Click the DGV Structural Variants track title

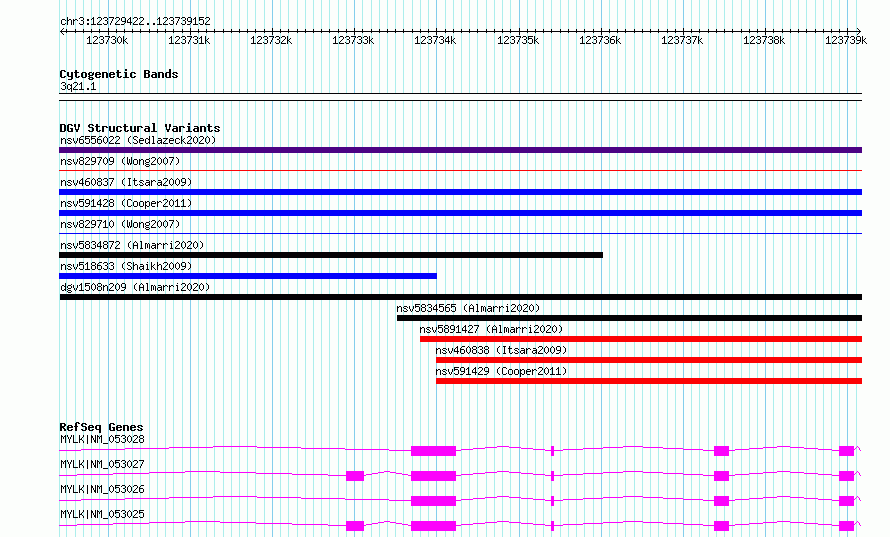click(x=140, y=128)
